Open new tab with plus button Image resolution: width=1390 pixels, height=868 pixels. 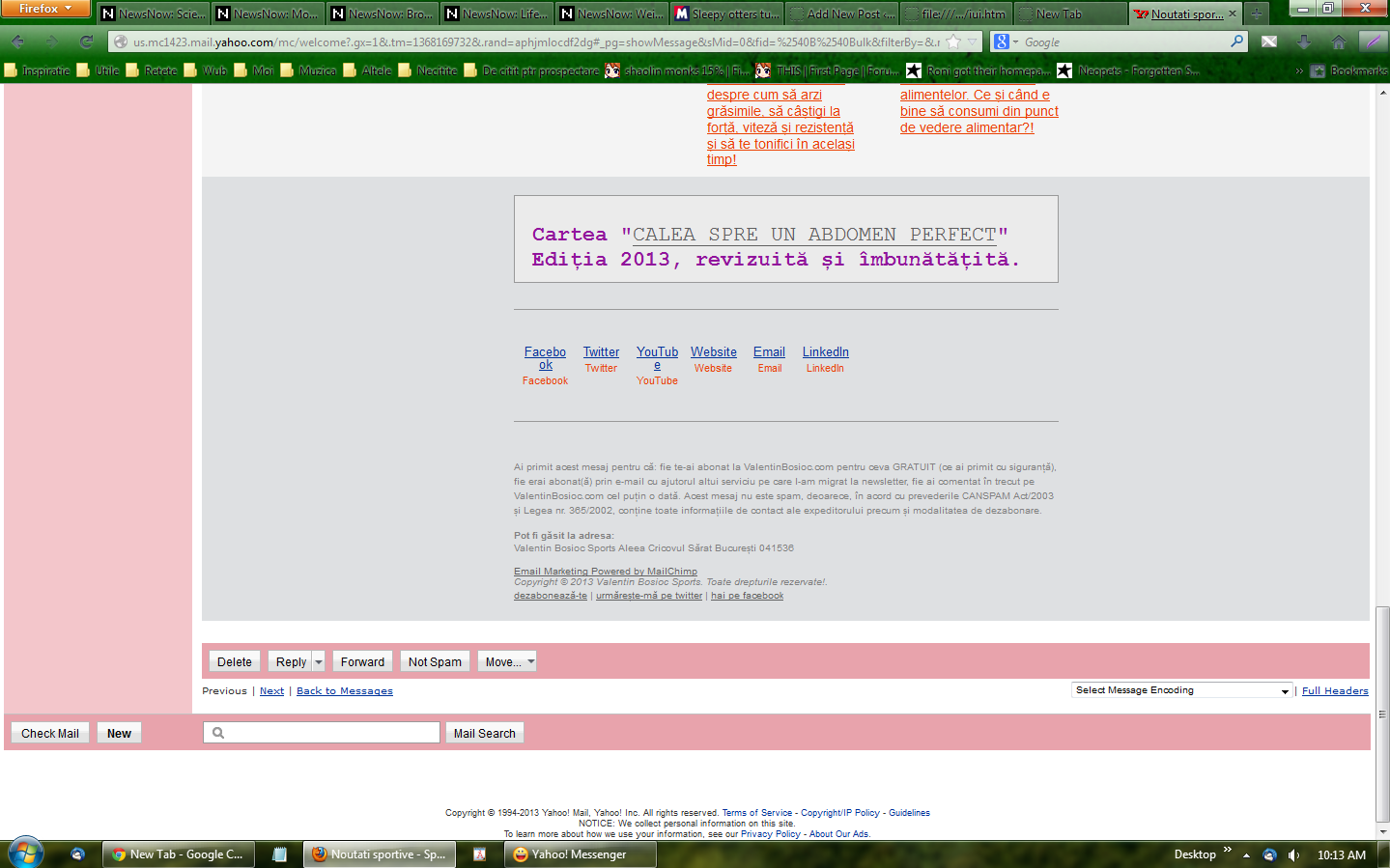pos(1256,14)
